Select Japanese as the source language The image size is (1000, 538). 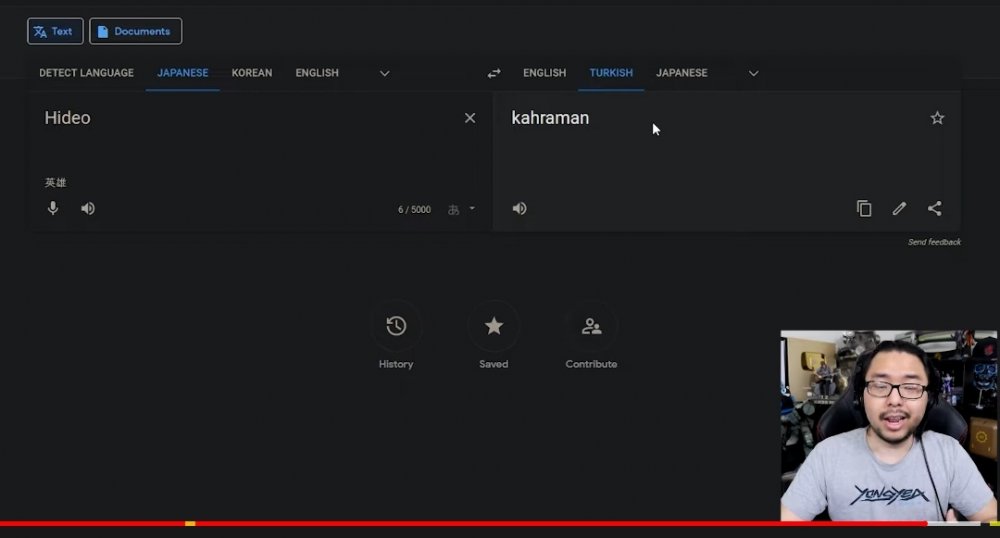point(182,73)
